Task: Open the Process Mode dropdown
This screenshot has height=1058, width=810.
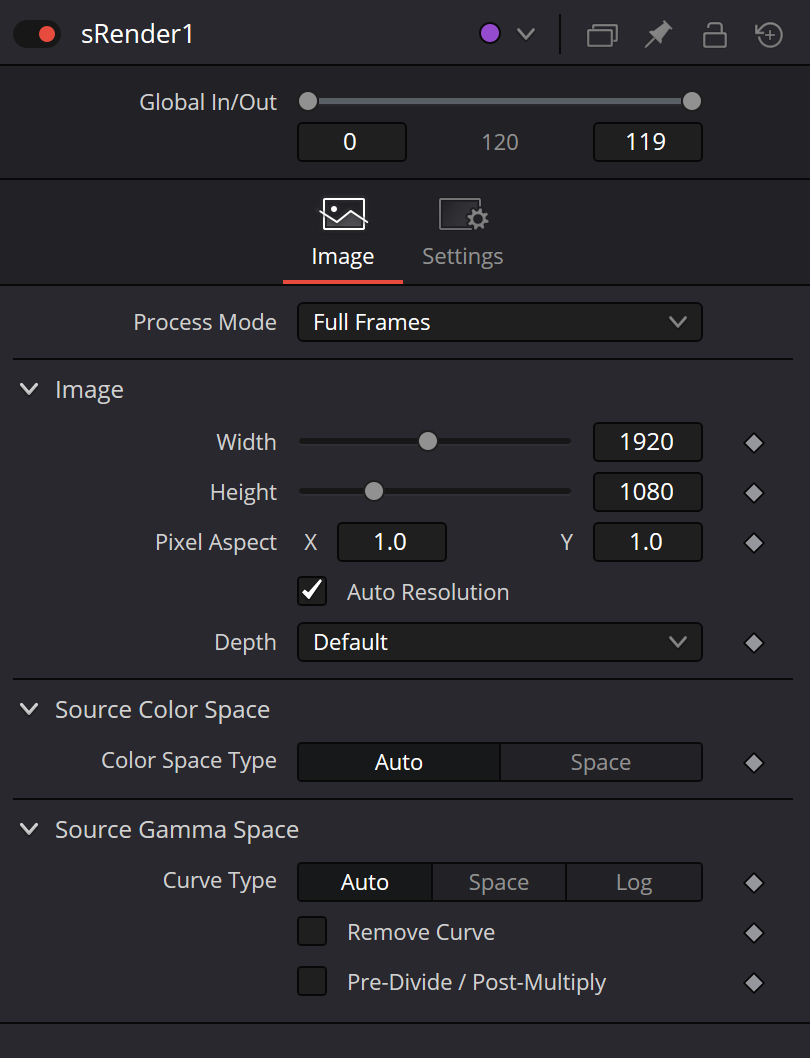Action: tap(500, 322)
